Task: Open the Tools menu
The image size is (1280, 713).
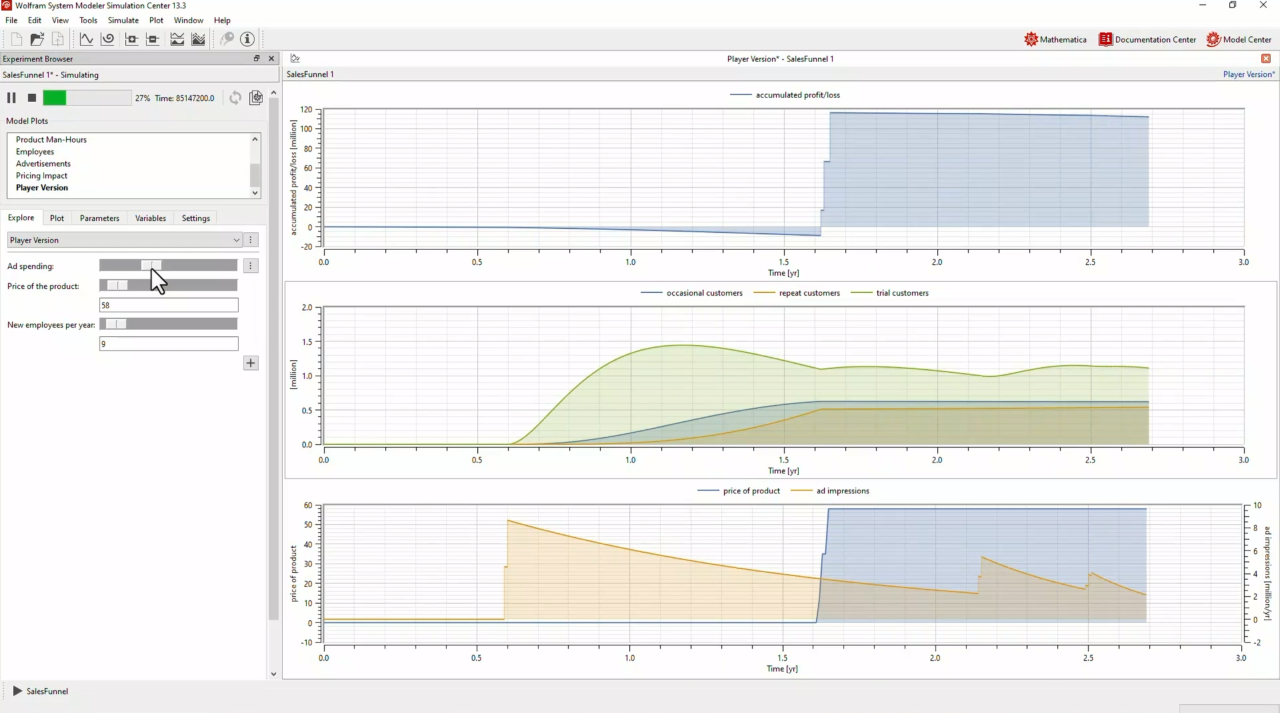Action: click(x=88, y=20)
